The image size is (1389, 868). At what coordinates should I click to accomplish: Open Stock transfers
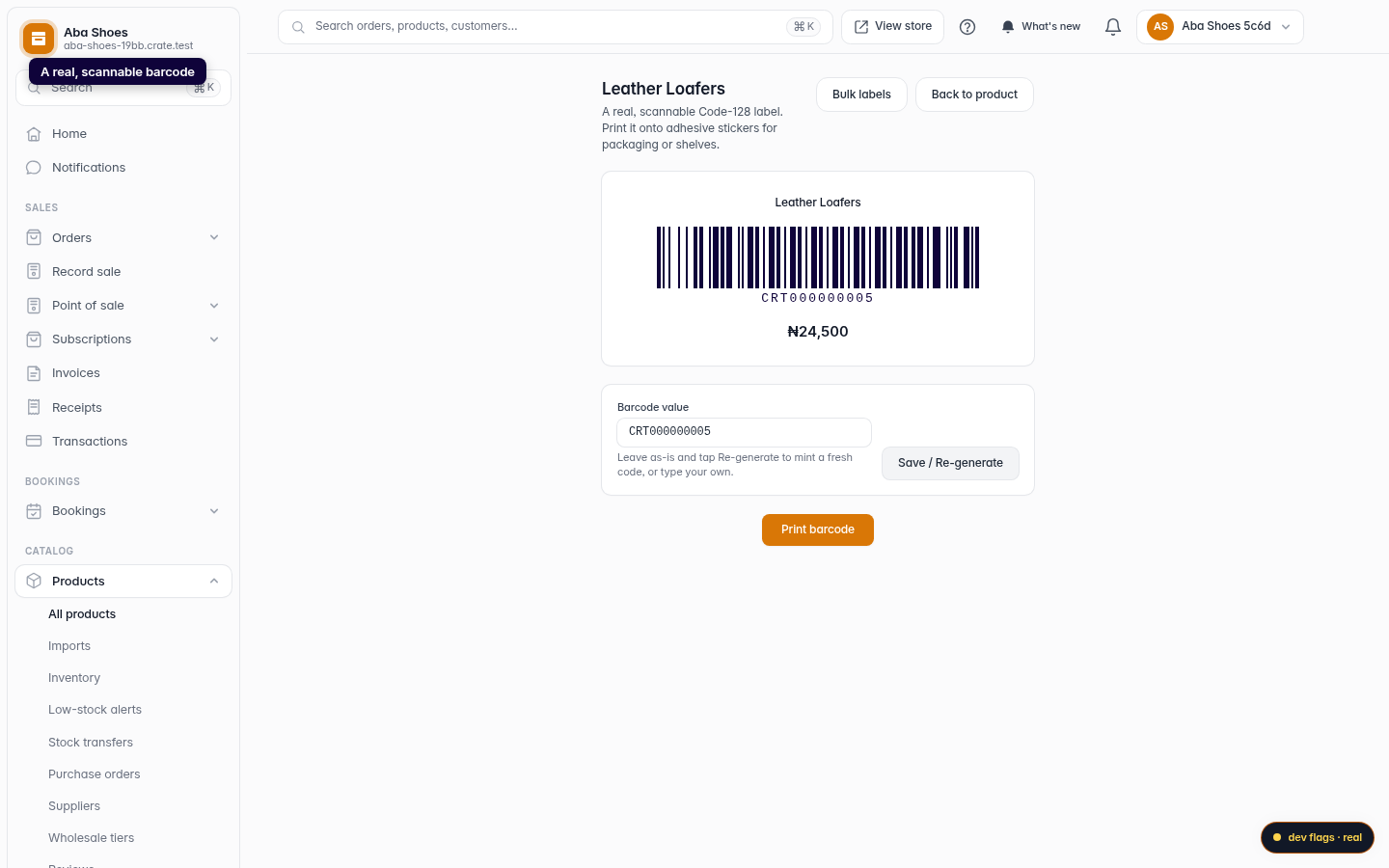click(x=91, y=743)
